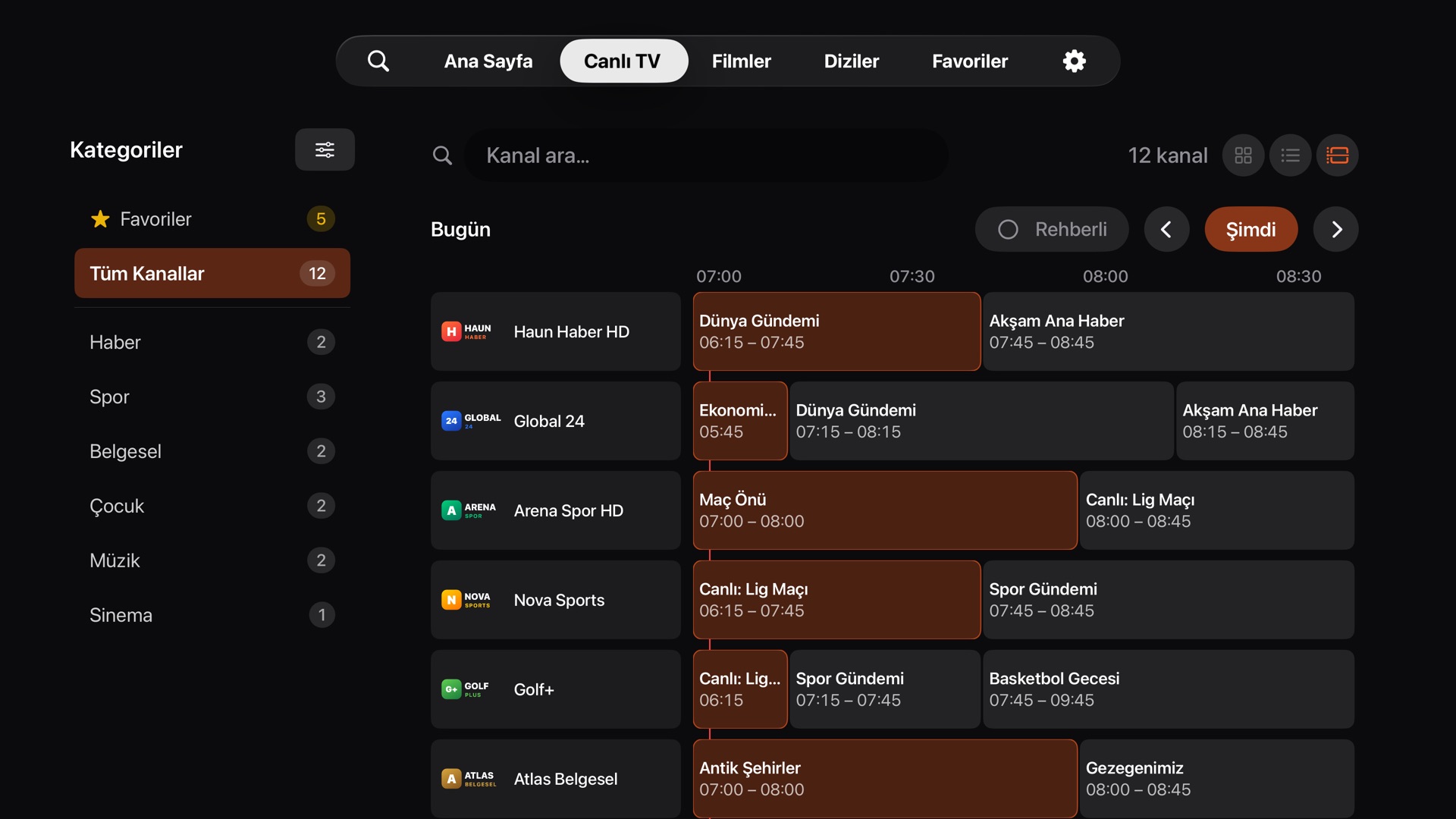Screen dimensions: 1456x819
Task: Open settings gear icon
Action: pyautogui.click(x=1074, y=61)
